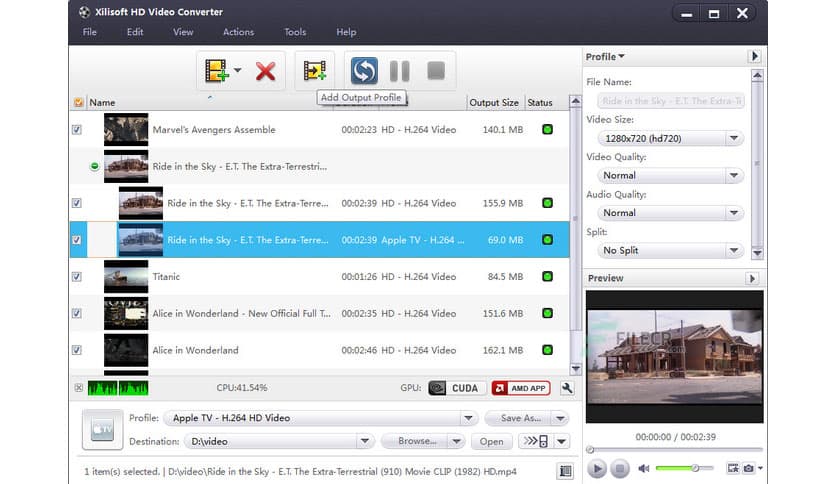Click the Save As button
Screen dimensions: 836x484
tap(519, 418)
